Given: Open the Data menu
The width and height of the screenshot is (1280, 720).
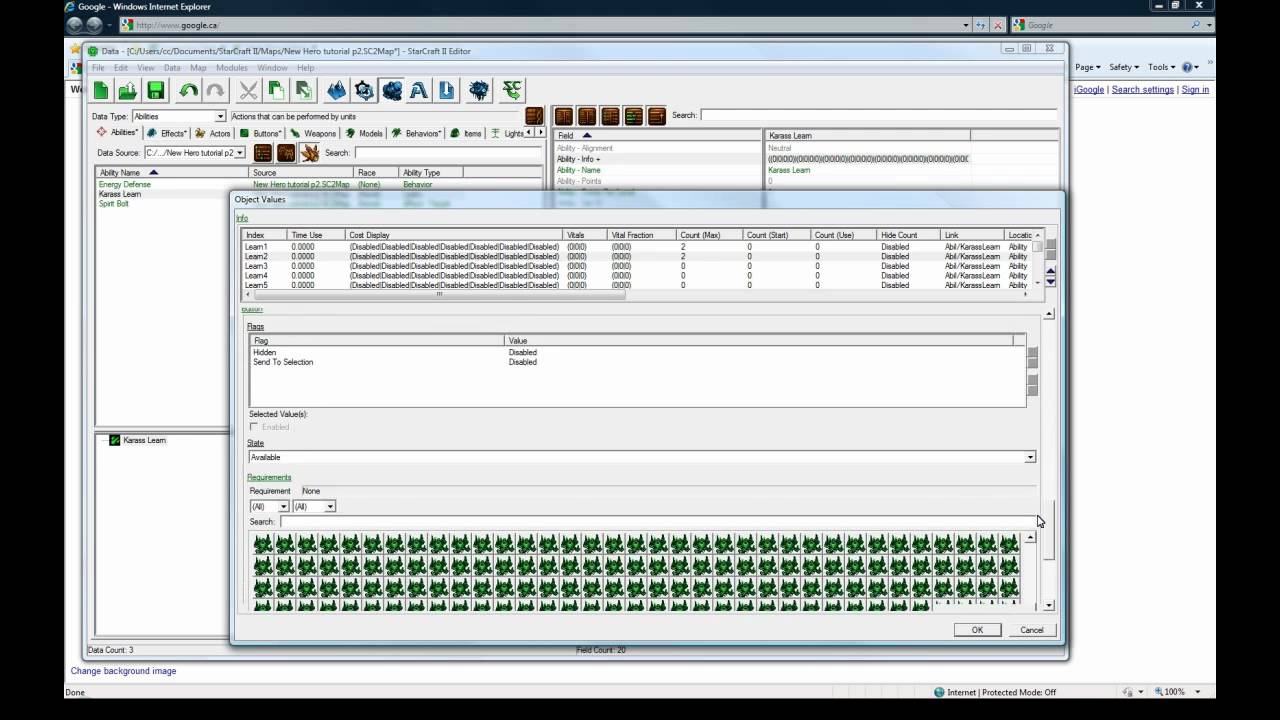Looking at the screenshot, I should [x=172, y=68].
